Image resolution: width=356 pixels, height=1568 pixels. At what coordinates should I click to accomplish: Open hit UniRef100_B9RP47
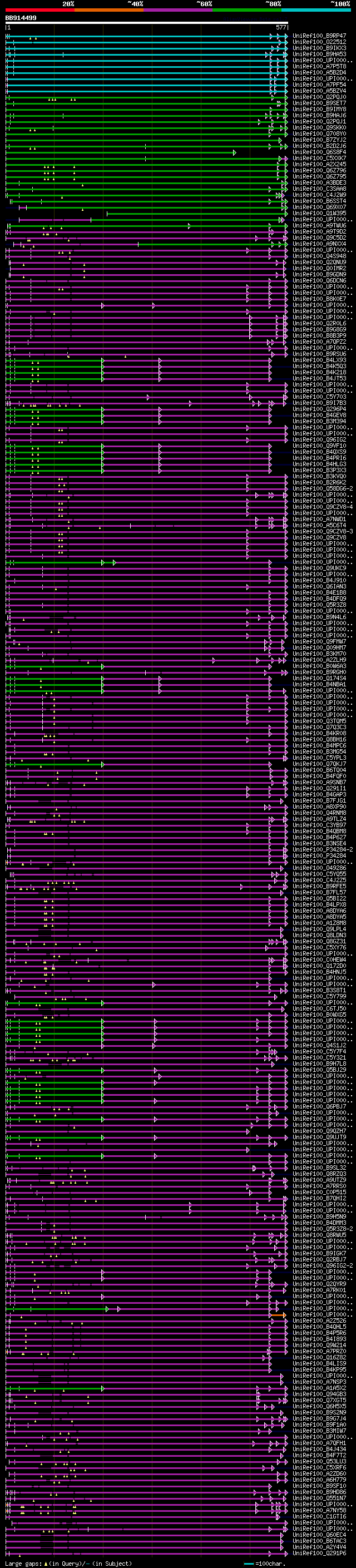(x=319, y=36)
